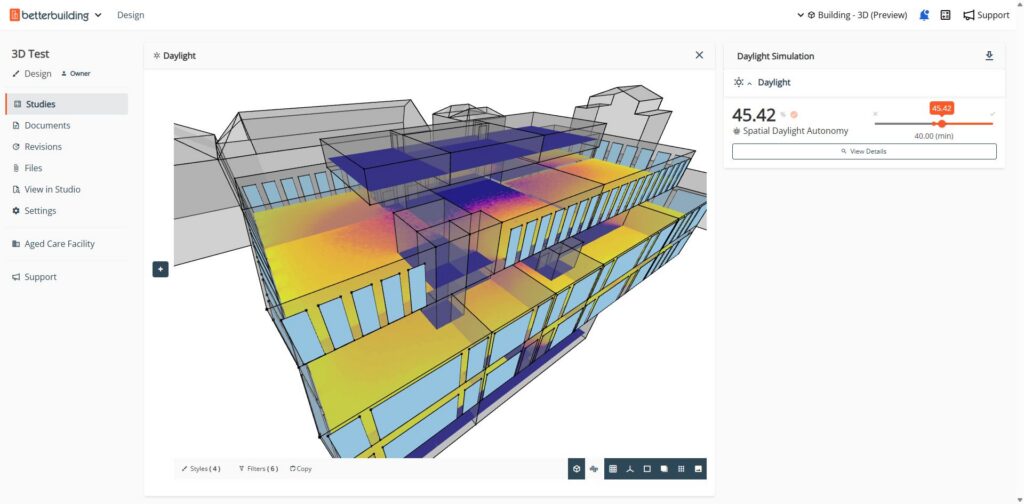1024x504 pixels.
Task: Click the large 45.42 value
Action: [x=754, y=115]
